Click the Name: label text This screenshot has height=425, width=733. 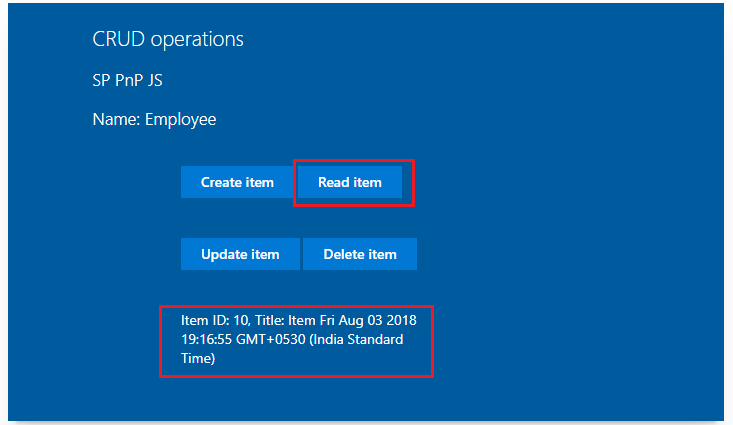(116, 120)
